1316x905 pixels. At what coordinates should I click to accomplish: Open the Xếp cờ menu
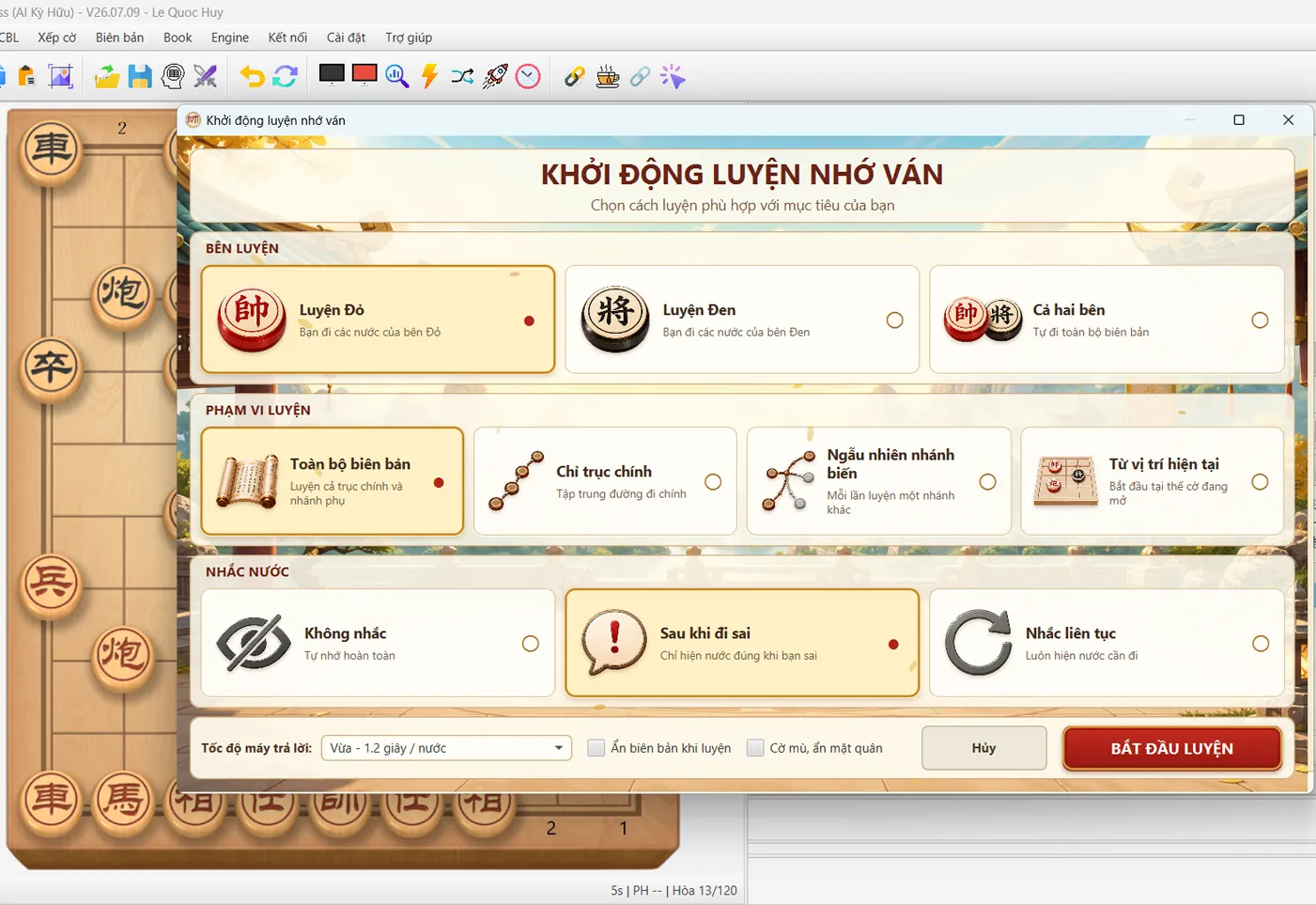[x=57, y=38]
